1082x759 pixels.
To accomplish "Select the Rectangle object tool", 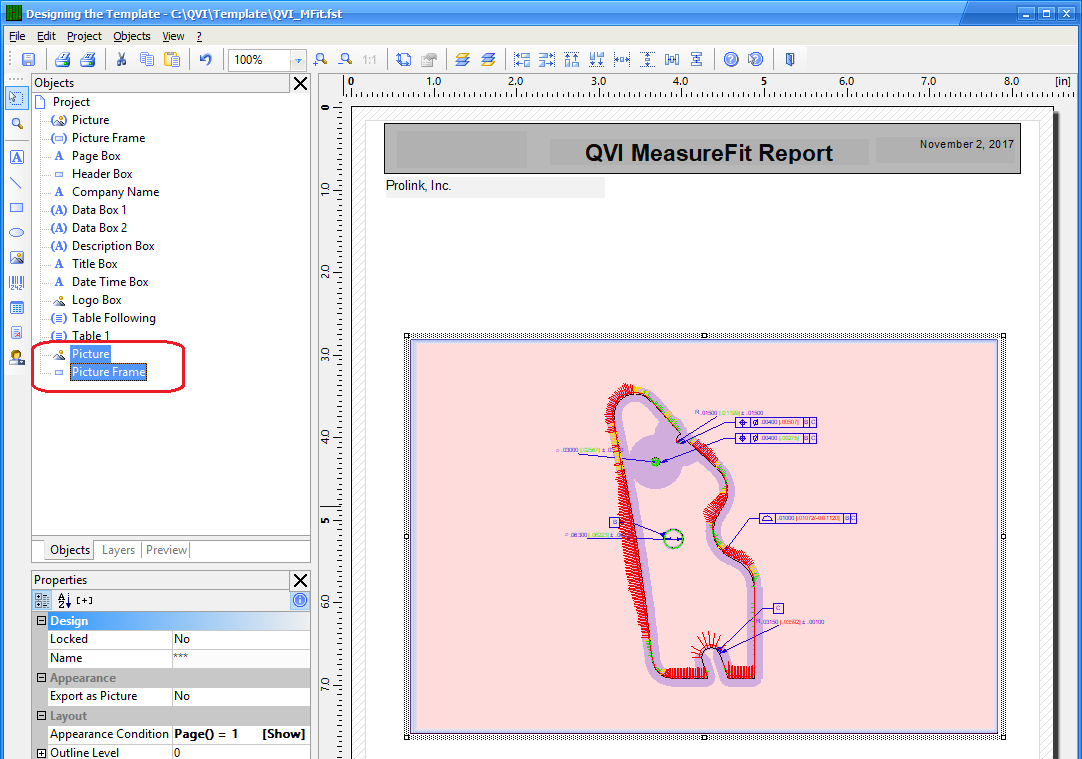I will pyautogui.click(x=17, y=208).
